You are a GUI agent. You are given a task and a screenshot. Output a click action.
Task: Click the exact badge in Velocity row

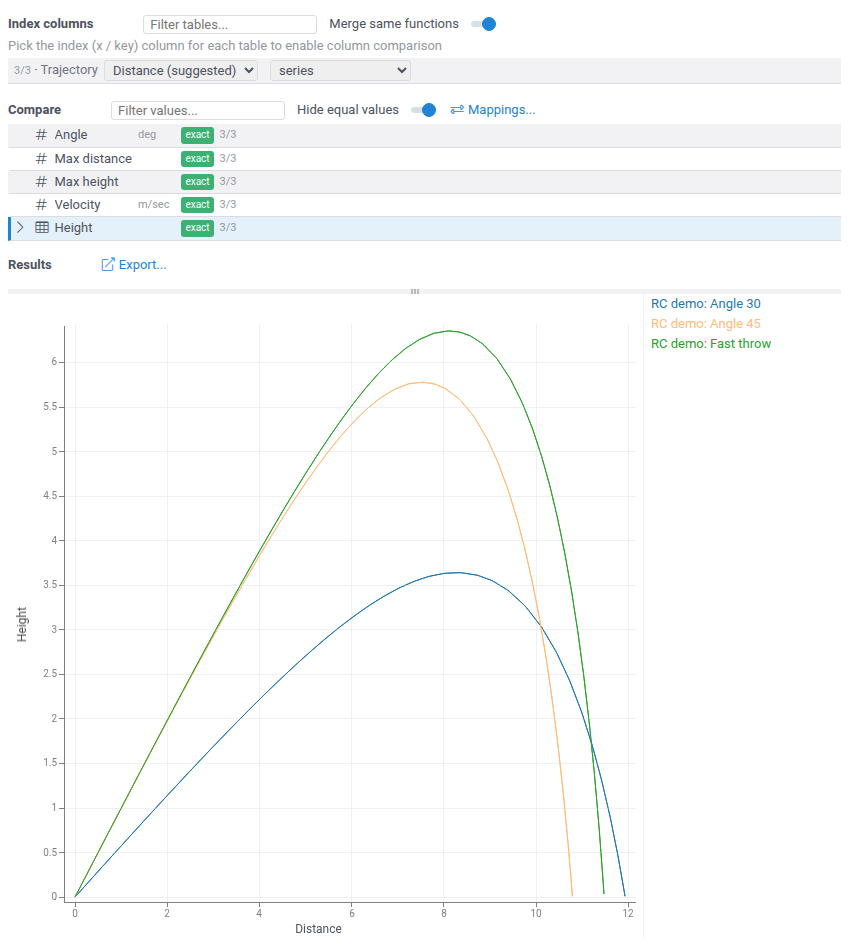(x=198, y=205)
